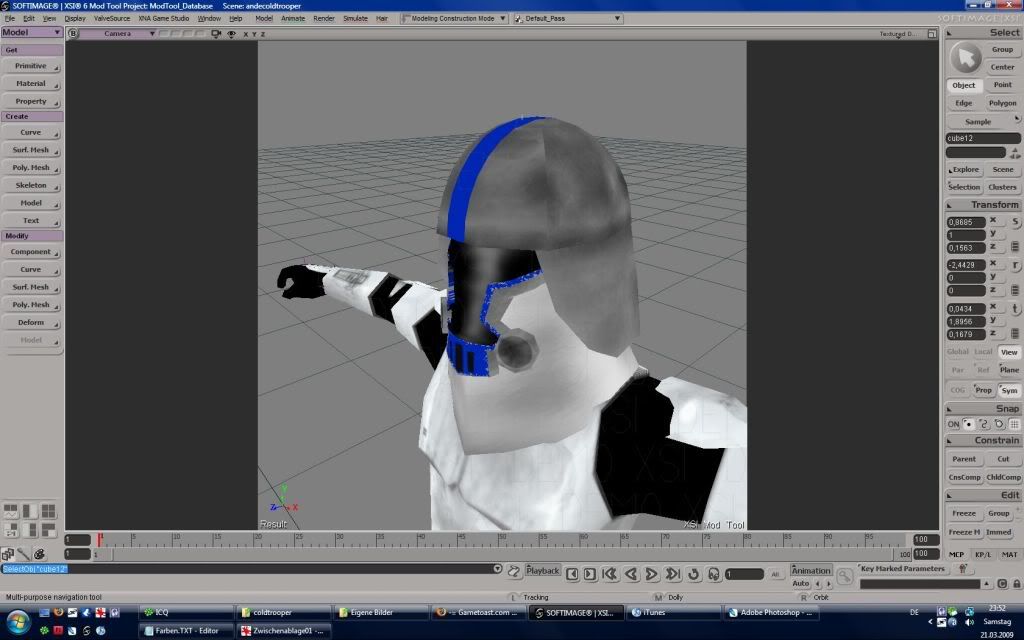Step to the previous frame
1024x640 pixels.
coord(572,573)
